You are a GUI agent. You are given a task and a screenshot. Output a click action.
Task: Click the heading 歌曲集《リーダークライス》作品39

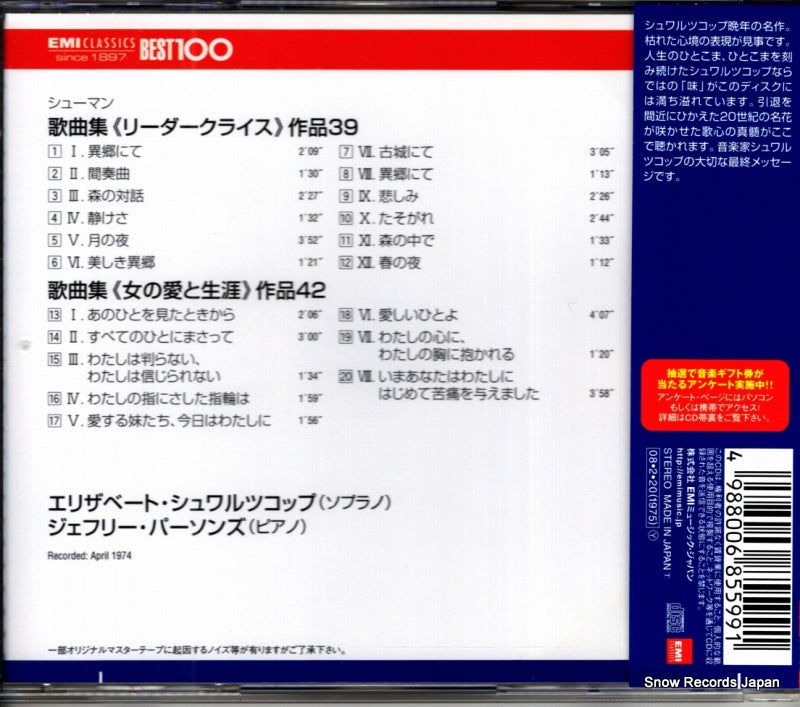pos(203,128)
